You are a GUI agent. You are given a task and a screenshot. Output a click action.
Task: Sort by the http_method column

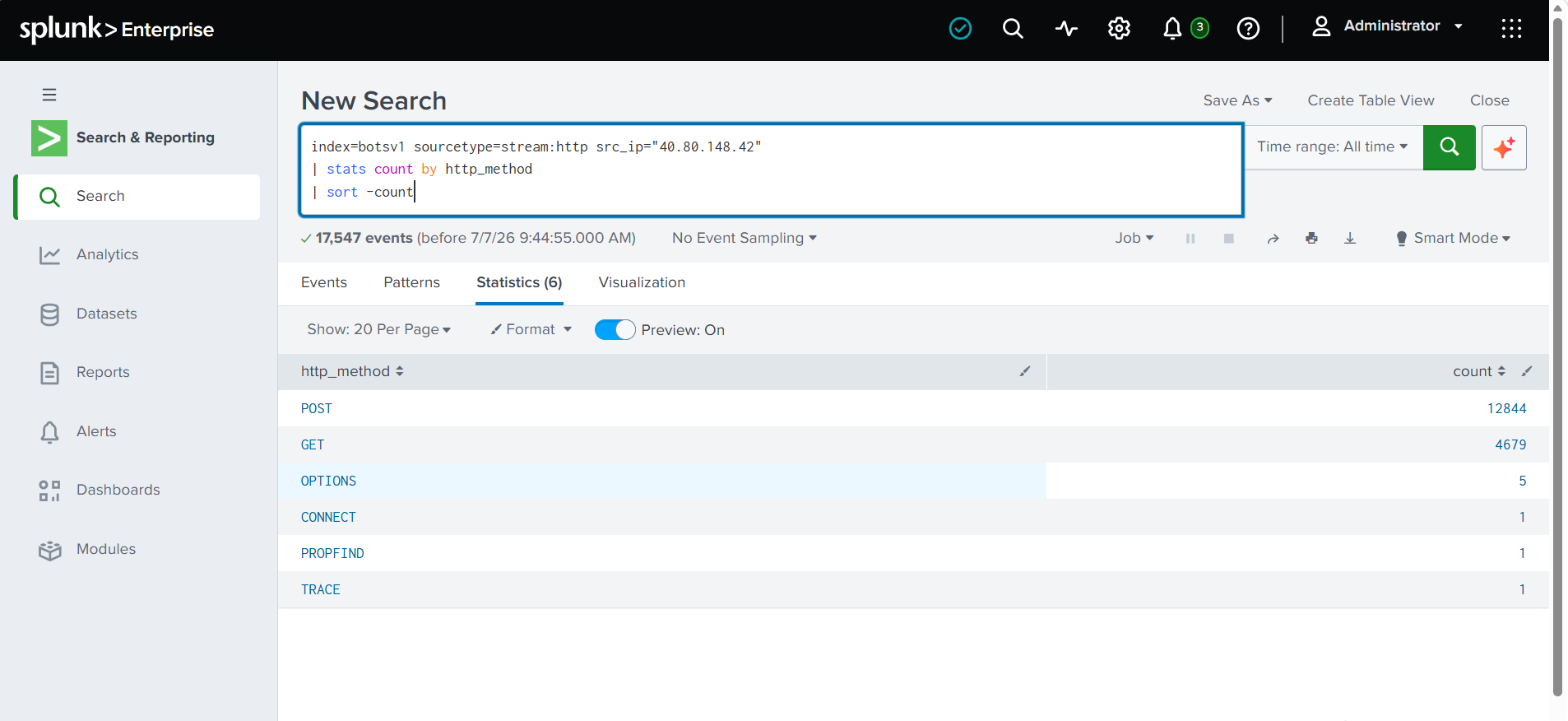(352, 371)
